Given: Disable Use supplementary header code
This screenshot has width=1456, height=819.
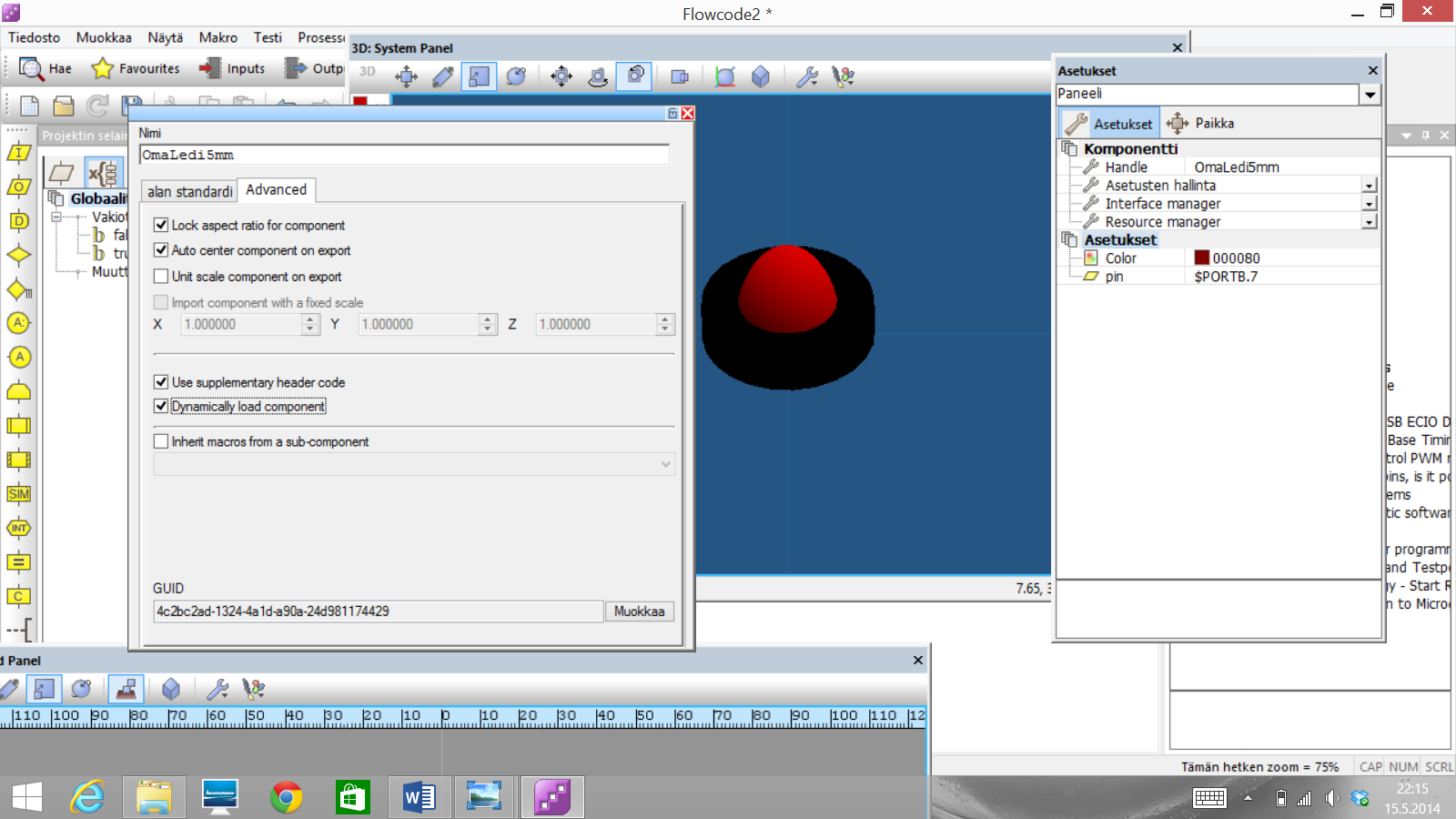Looking at the screenshot, I should click(161, 382).
